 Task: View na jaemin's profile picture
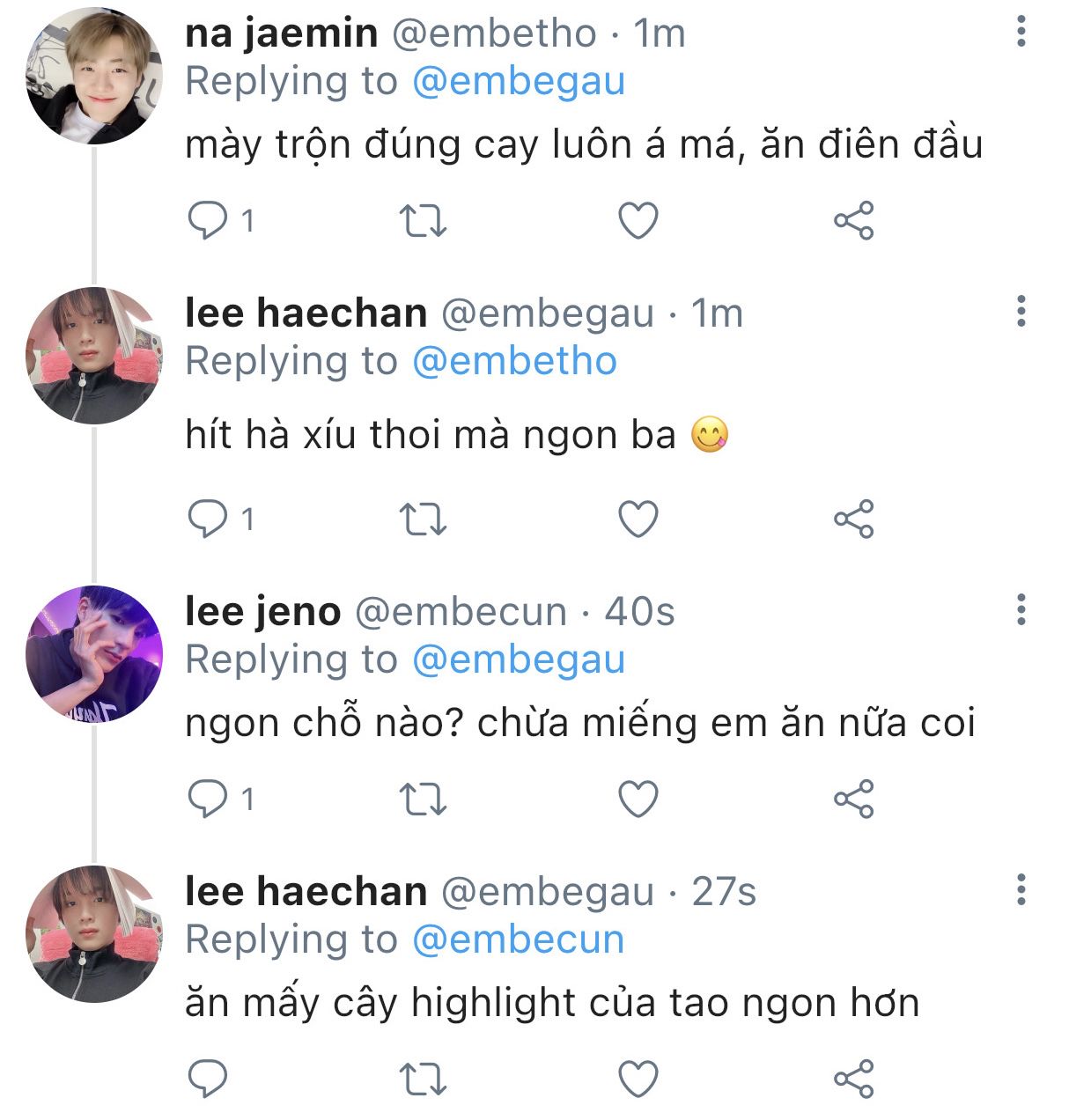click(x=94, y=77)
